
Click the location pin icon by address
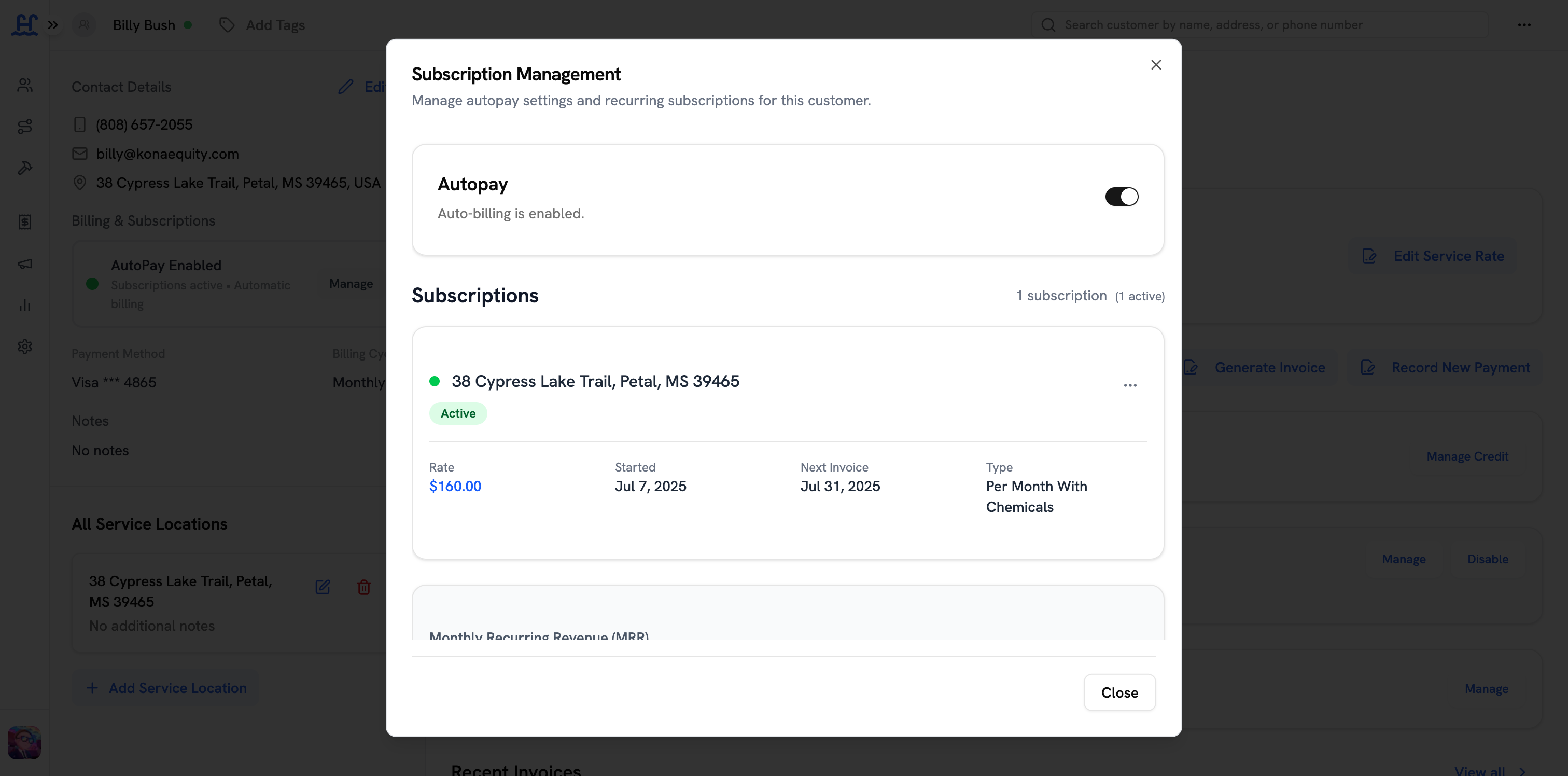point(80,183)
